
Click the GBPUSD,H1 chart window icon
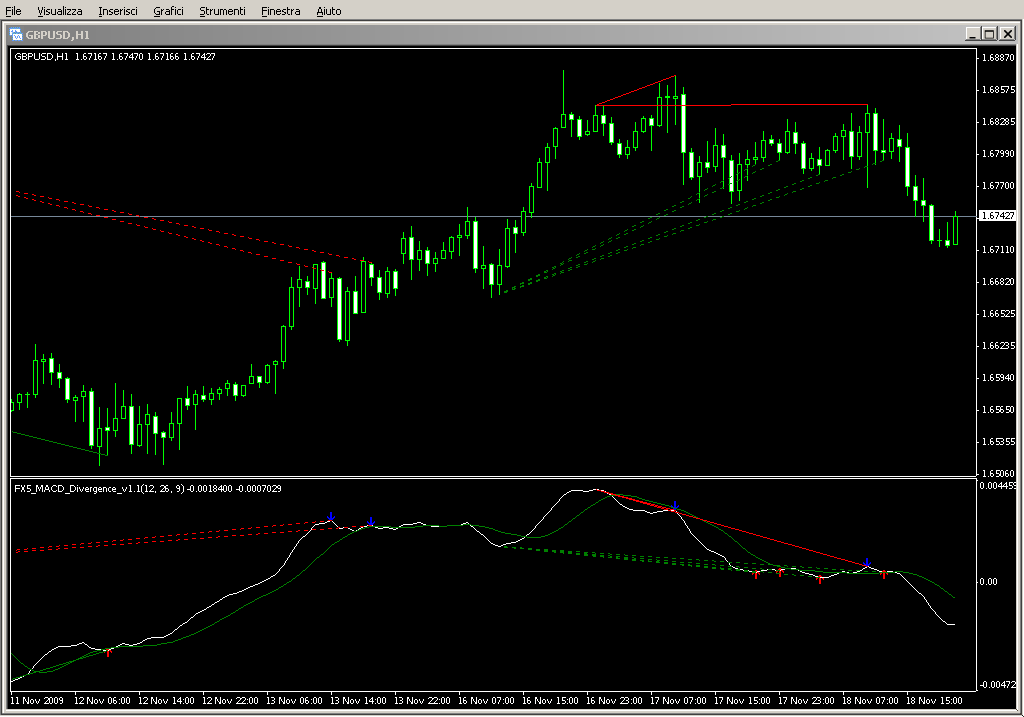pos(16,35)
